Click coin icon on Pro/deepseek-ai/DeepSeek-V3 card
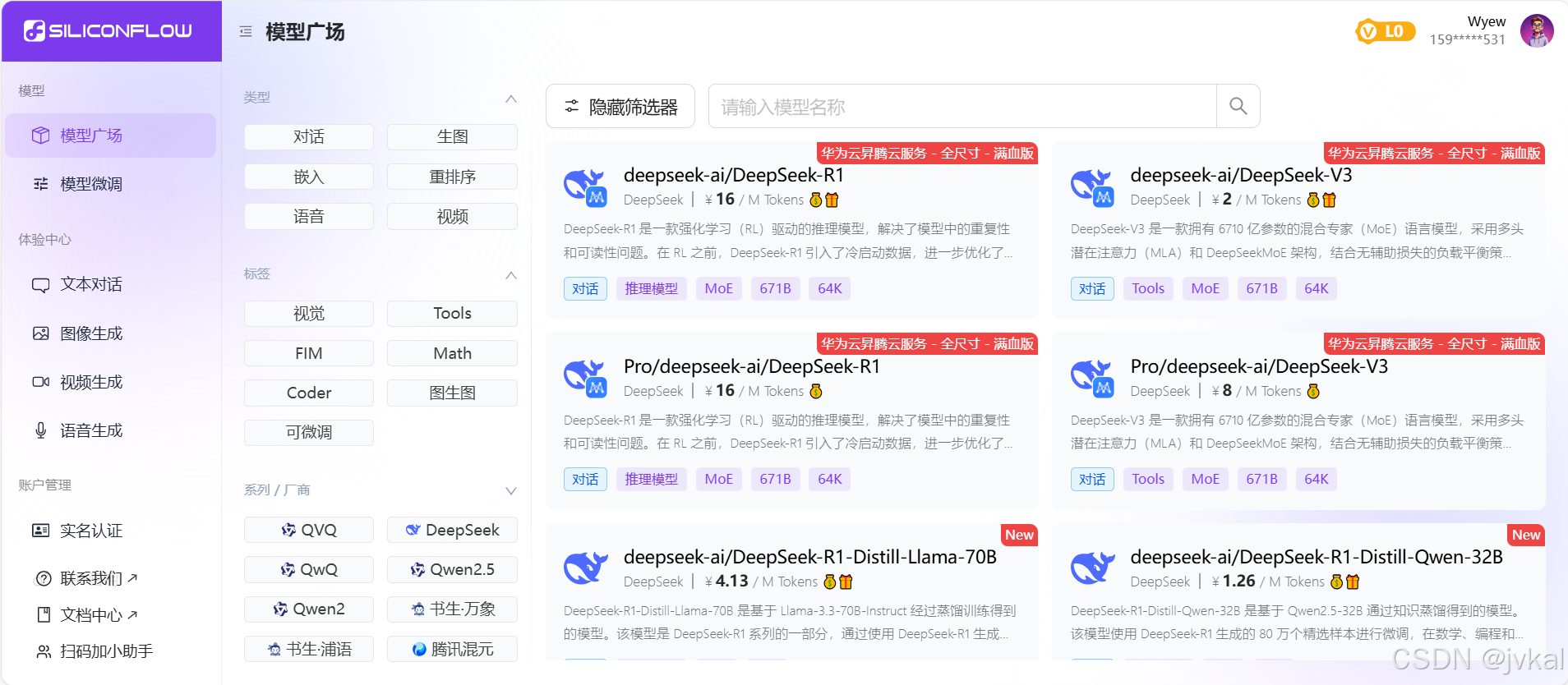Viewport: 1568px width, 685px height. 1313,391
